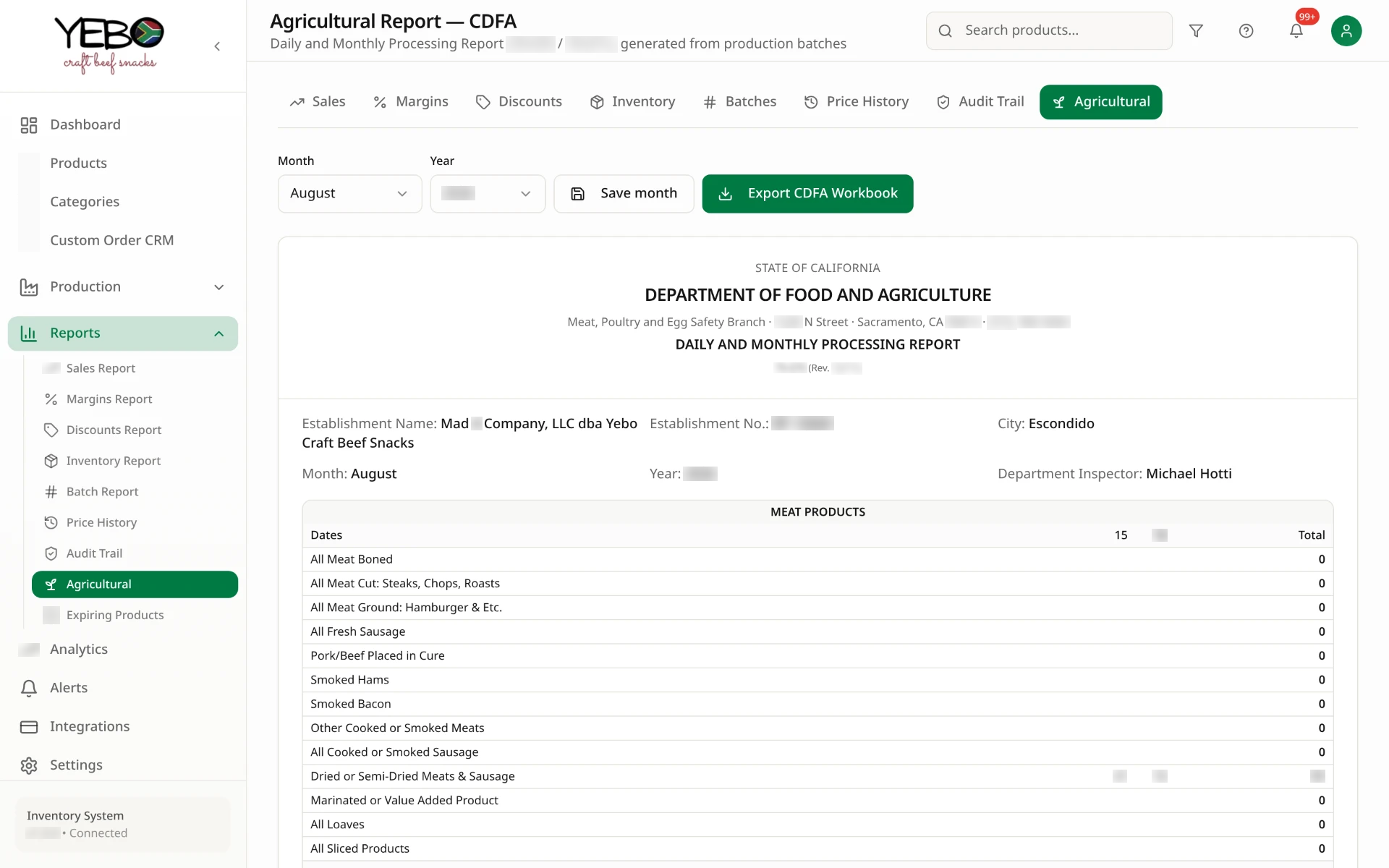Screen dimensions: 1389x868
Task: Click the floppy disk icon on Save month
Action: click(577, 194)
